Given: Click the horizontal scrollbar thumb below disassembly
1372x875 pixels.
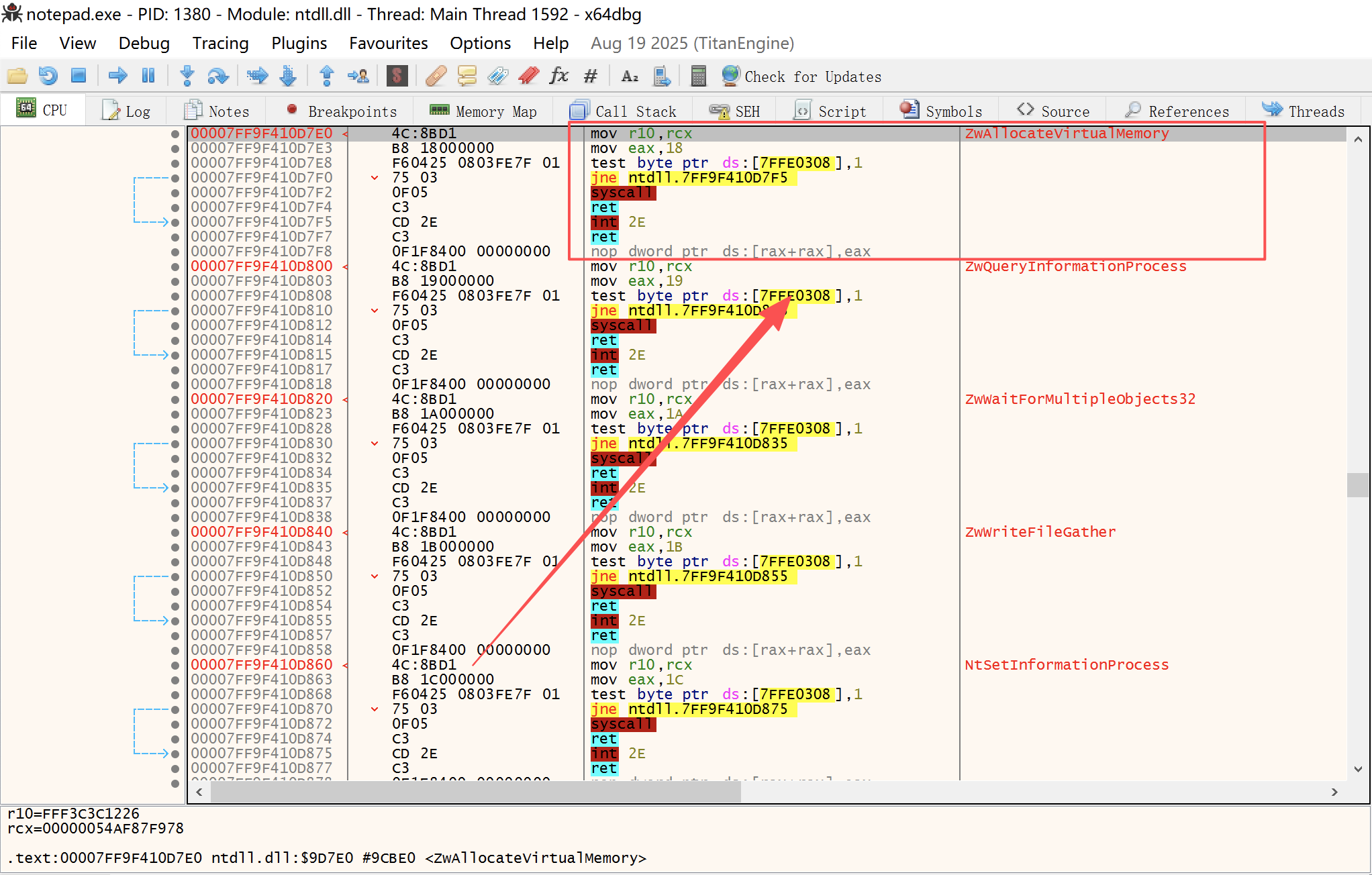Looking at the screenshot, I should [x=475, y=792].
